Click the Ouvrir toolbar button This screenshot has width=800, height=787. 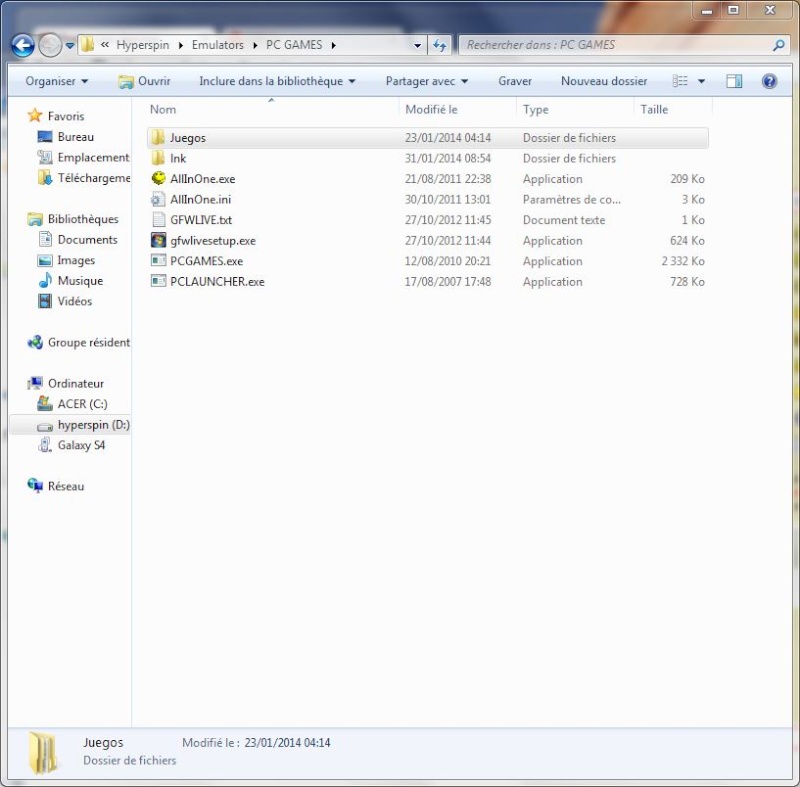[x=144, y=81]
